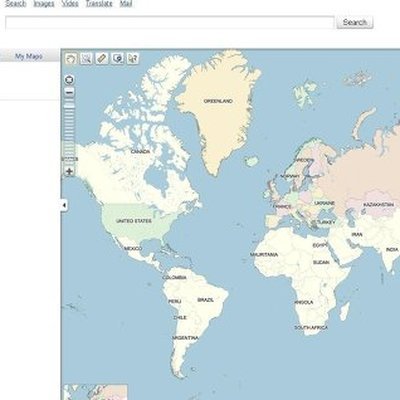Select the hand pan tool
Viewport: 400px width, 400px height.
71,58
